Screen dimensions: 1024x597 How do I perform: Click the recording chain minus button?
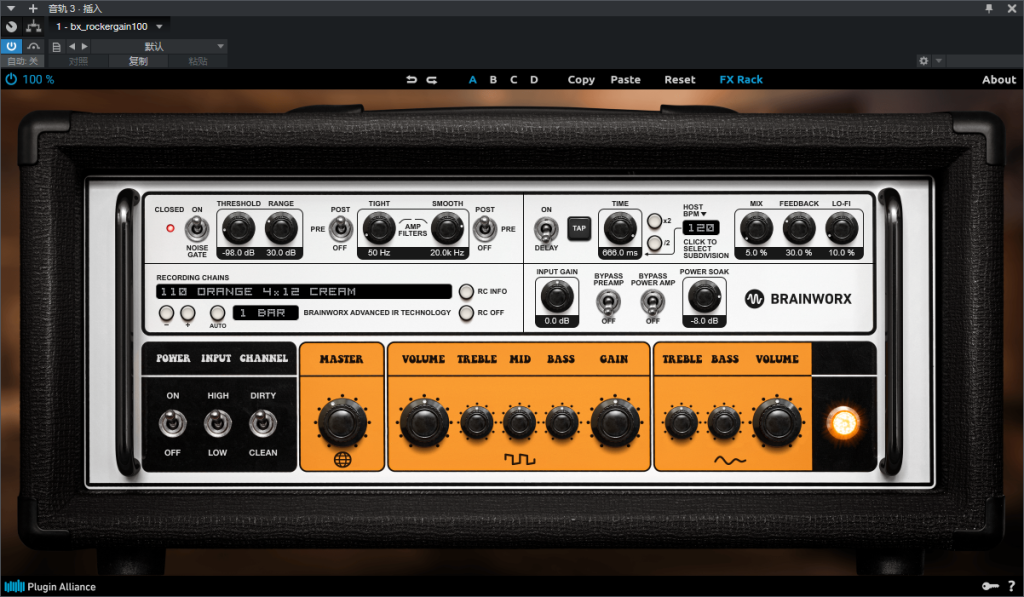tap(167, 313)
